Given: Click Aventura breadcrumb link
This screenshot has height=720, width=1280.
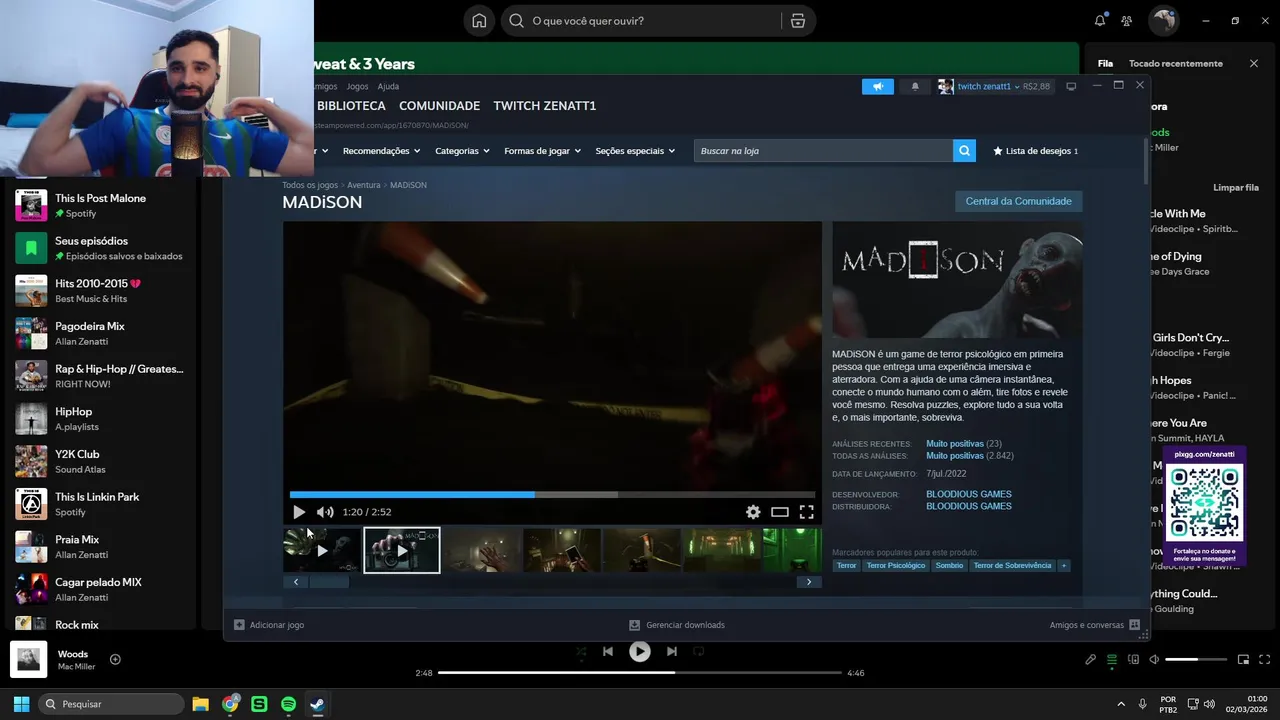Looking at the screenshot, I should click(364, 185).
